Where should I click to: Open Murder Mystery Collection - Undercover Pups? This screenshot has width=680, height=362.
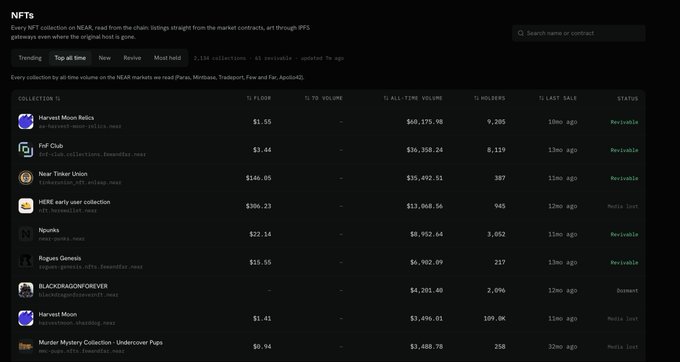(101, 342)
